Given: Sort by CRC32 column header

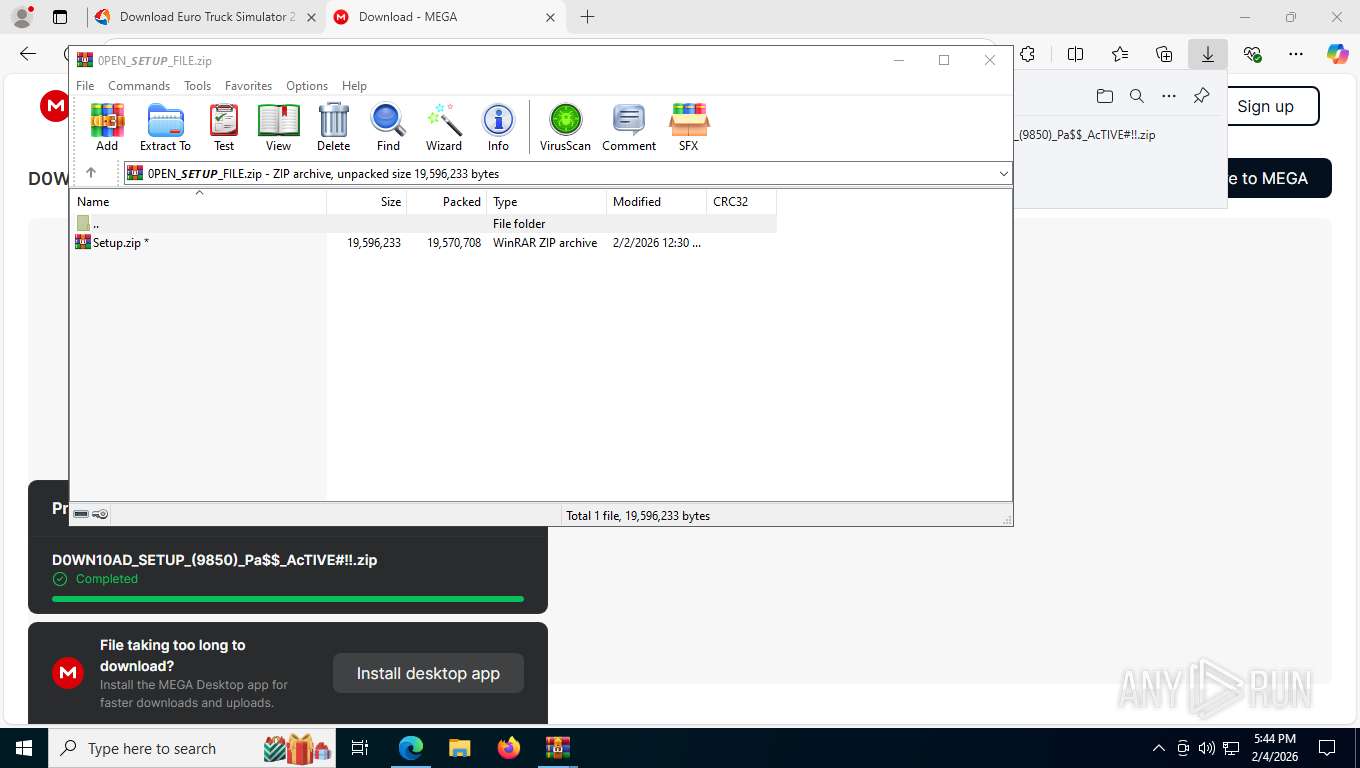Looking at the screenshot, I should click(741, 202).
